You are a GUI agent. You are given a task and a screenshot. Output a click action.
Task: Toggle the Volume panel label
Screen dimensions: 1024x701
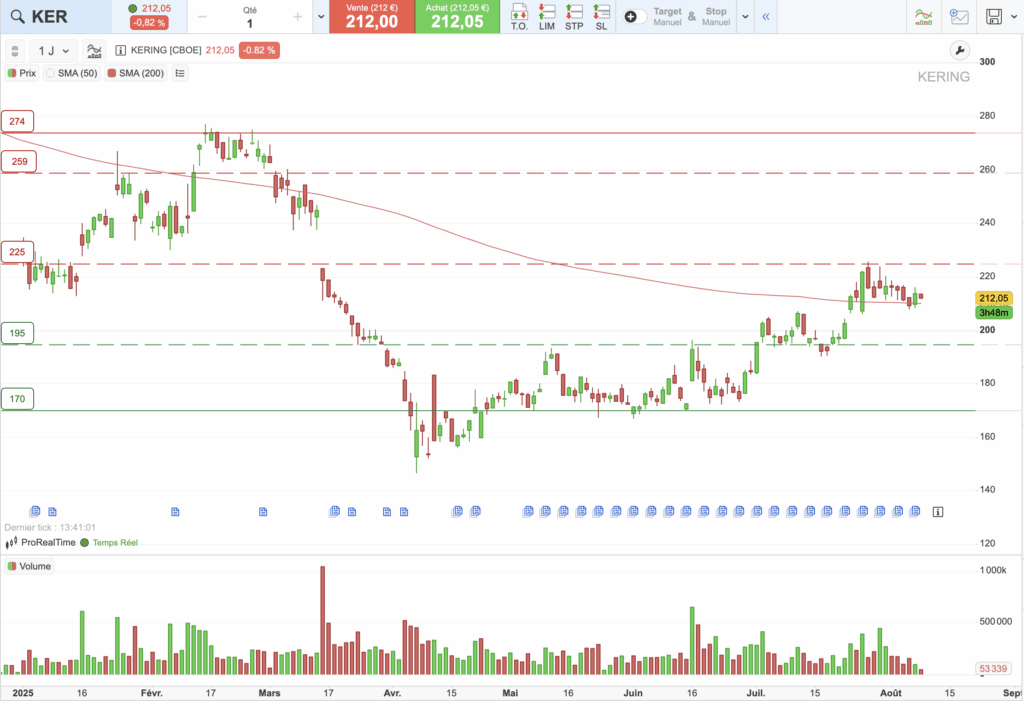29,566
